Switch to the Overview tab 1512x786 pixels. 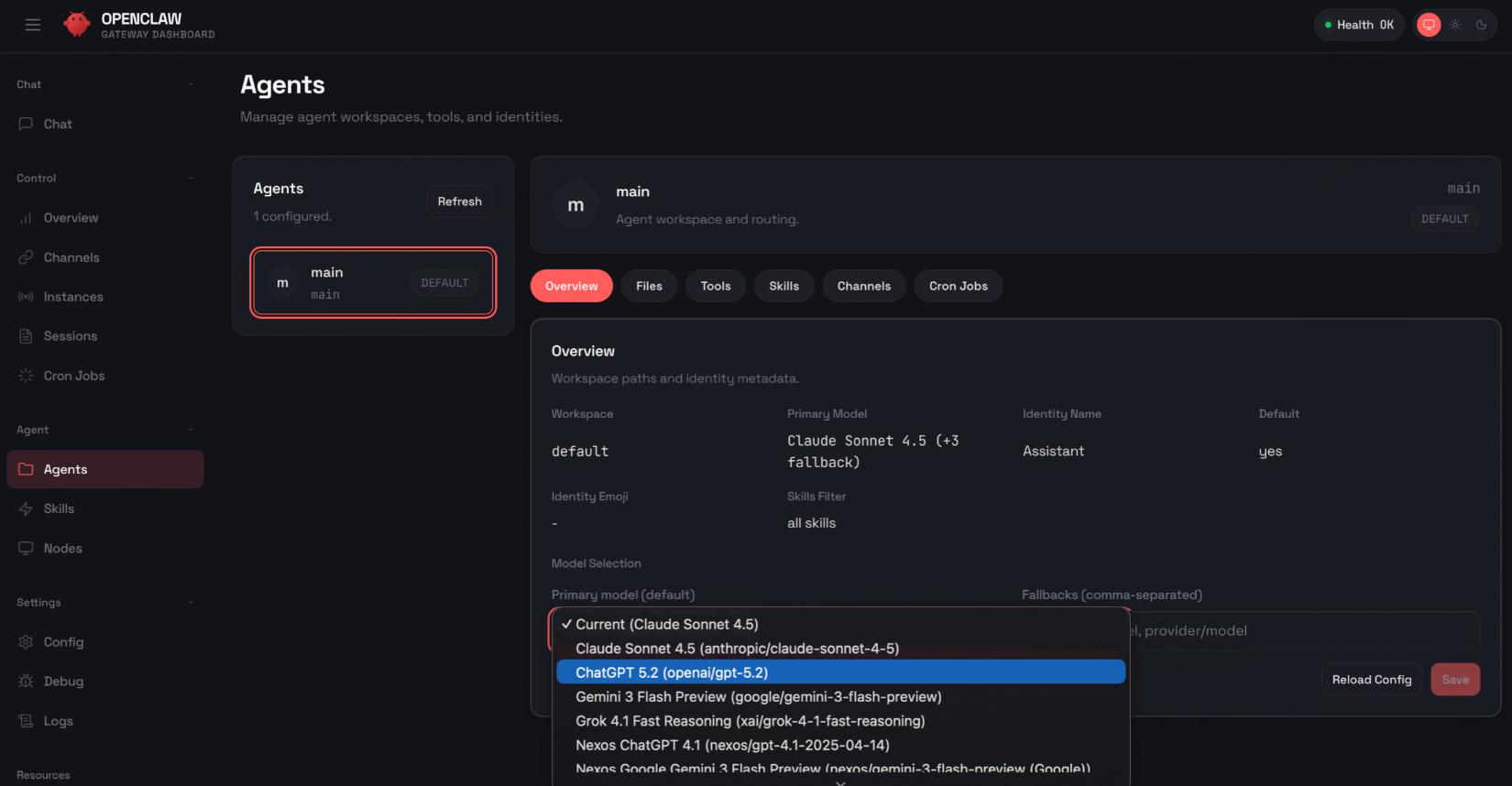coord(572,286)
